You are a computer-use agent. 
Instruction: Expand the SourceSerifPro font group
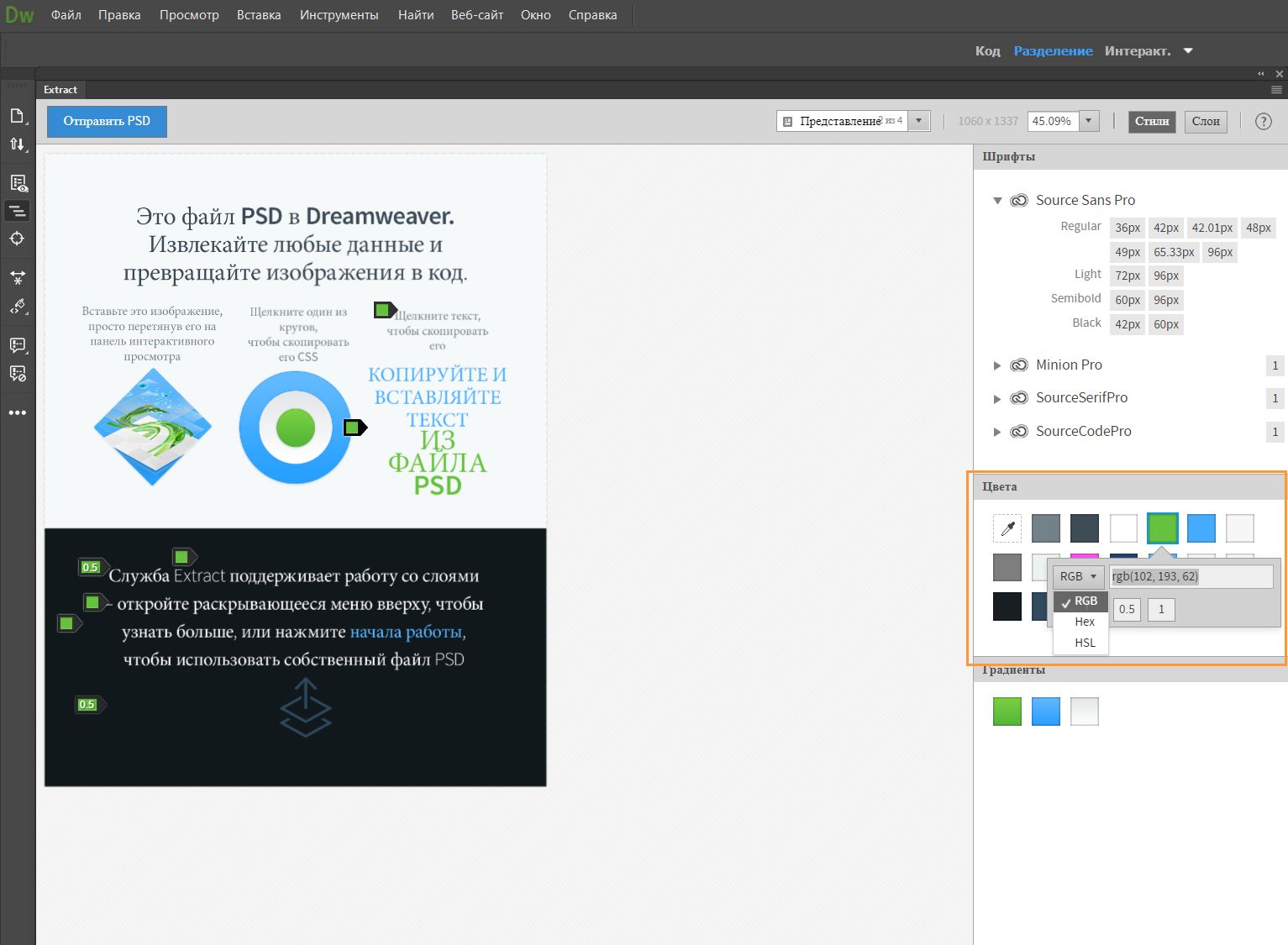[997, 398]
